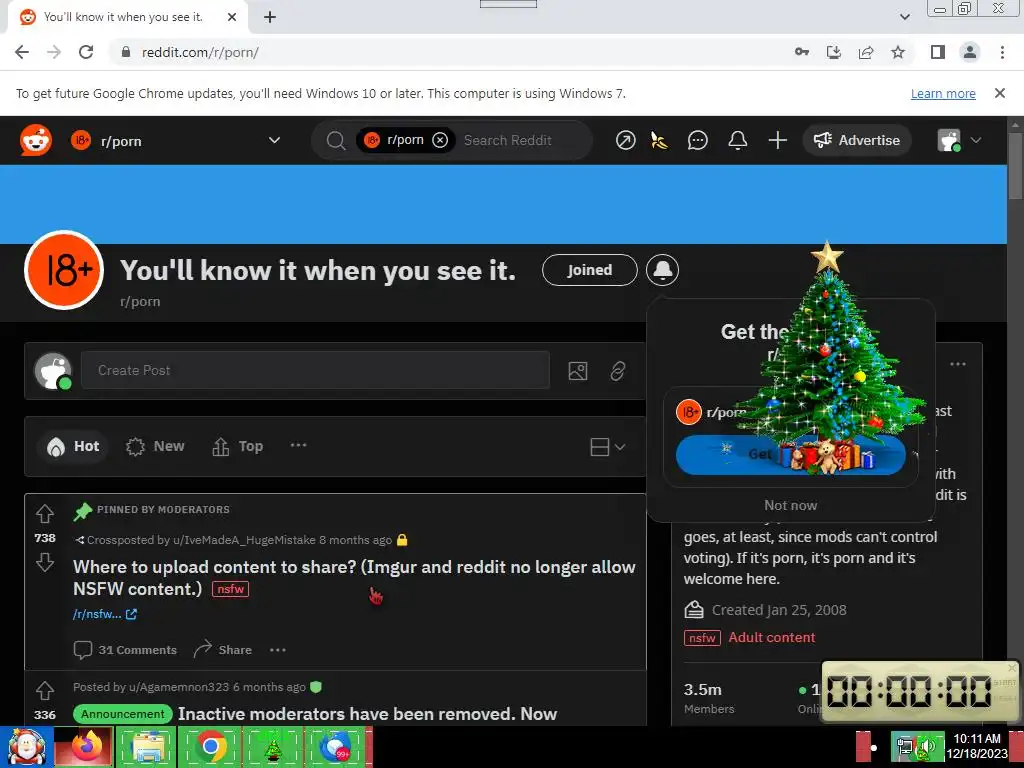Toggle Chrome side panel icon
This screenshot has height=768, width=1024.
938,52
